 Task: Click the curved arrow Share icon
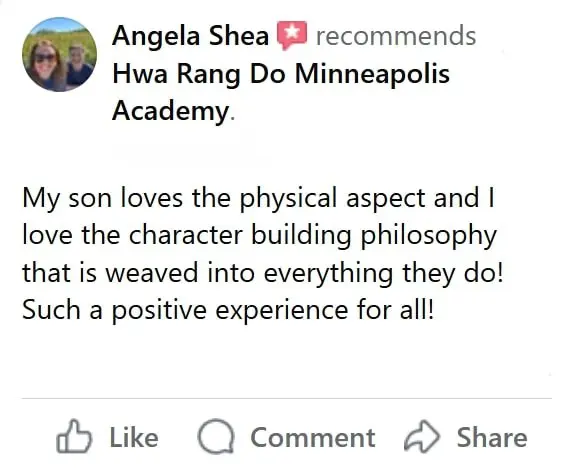(422, 436)
